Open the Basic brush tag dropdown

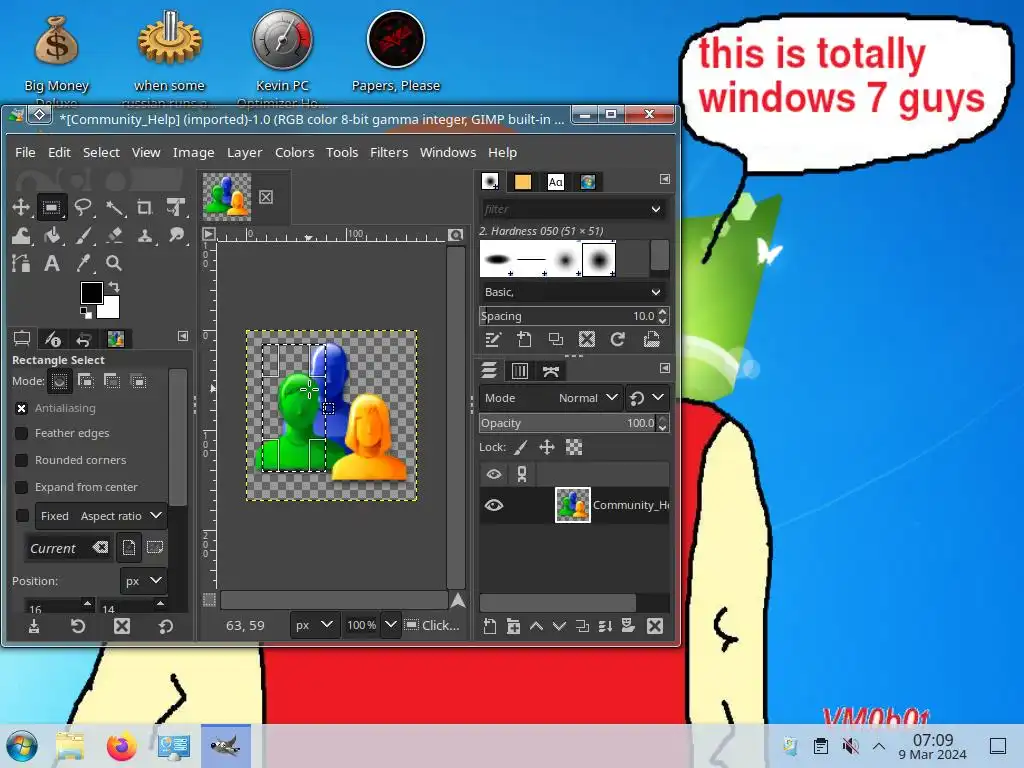[x=656, y=292]
